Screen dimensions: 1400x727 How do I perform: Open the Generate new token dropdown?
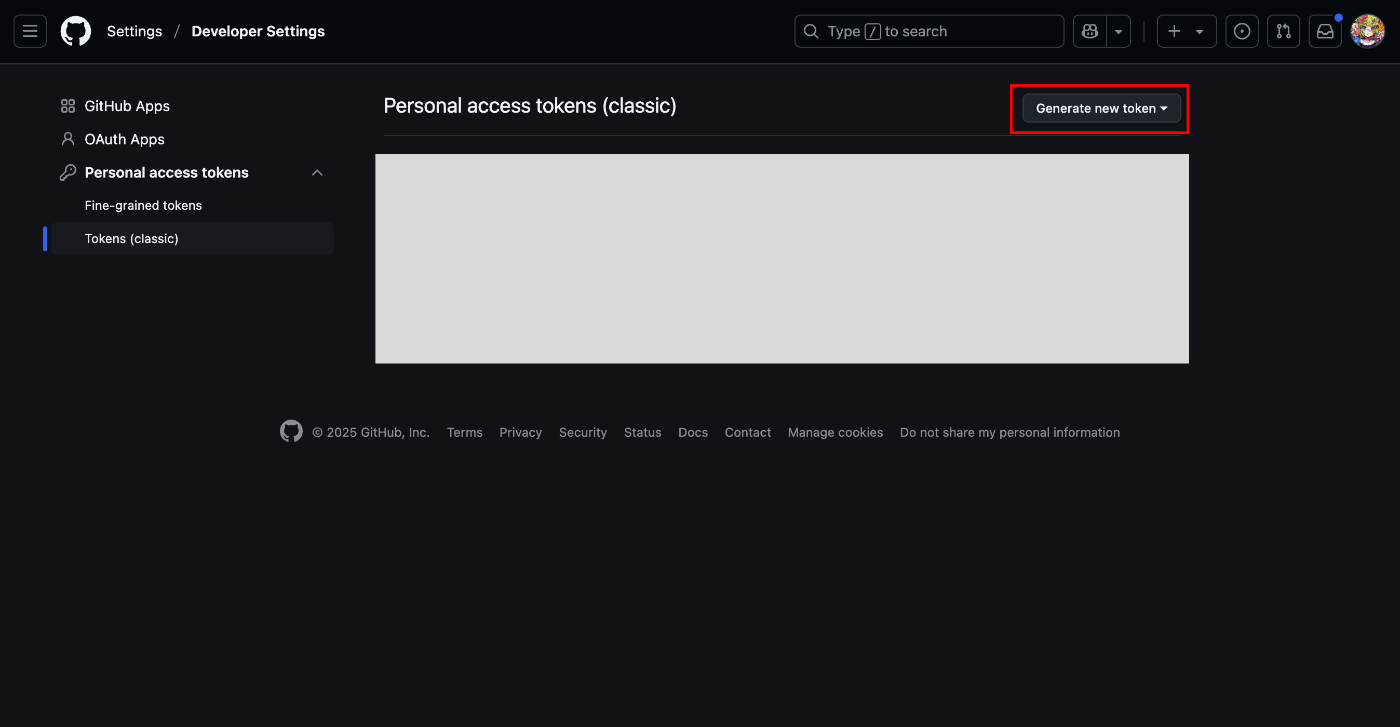click(x=1101, y=108)
